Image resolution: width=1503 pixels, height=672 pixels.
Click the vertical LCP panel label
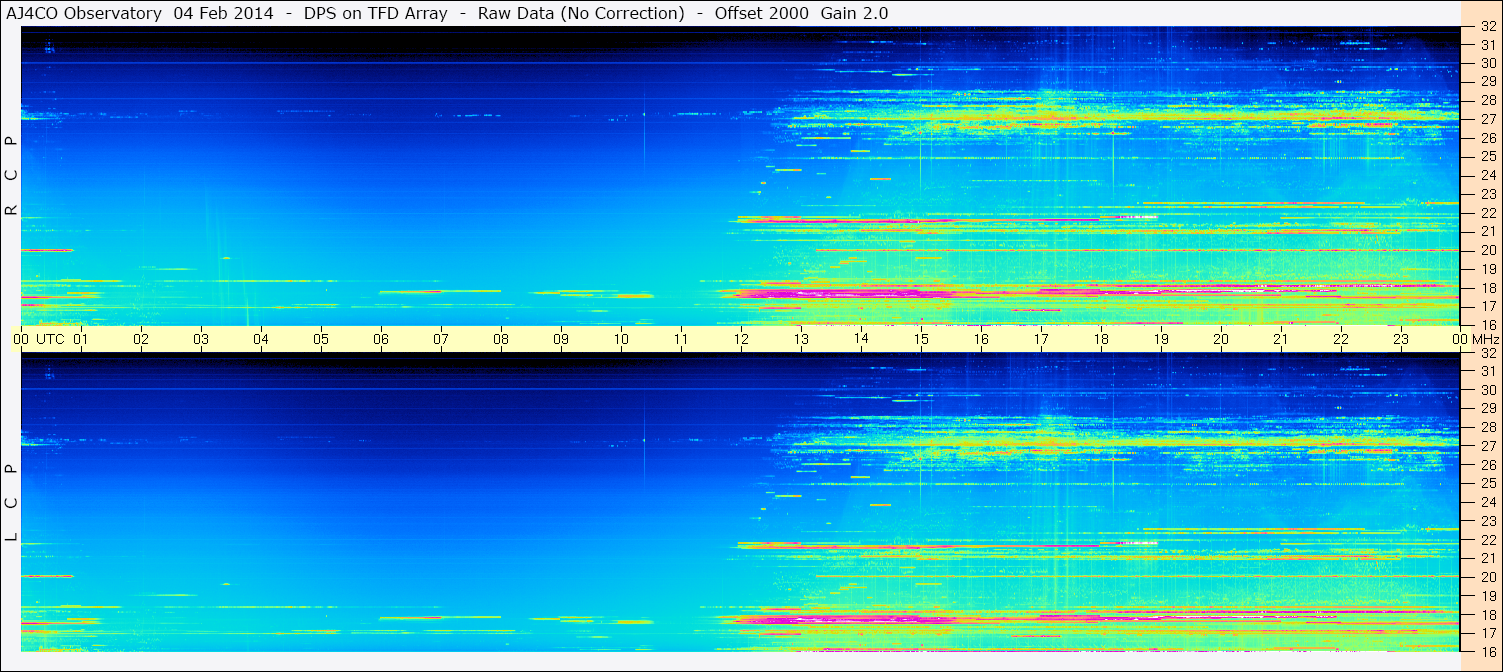point(11,503)
